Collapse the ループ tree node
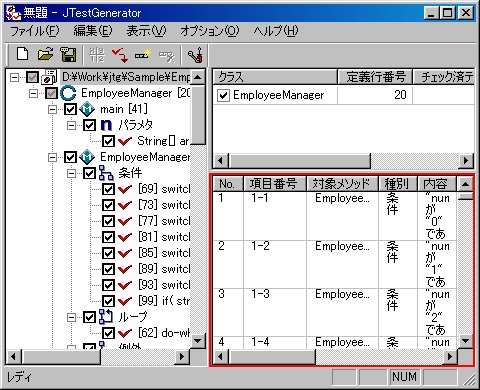This screenshot has height=390, width=480. point(71,317)
